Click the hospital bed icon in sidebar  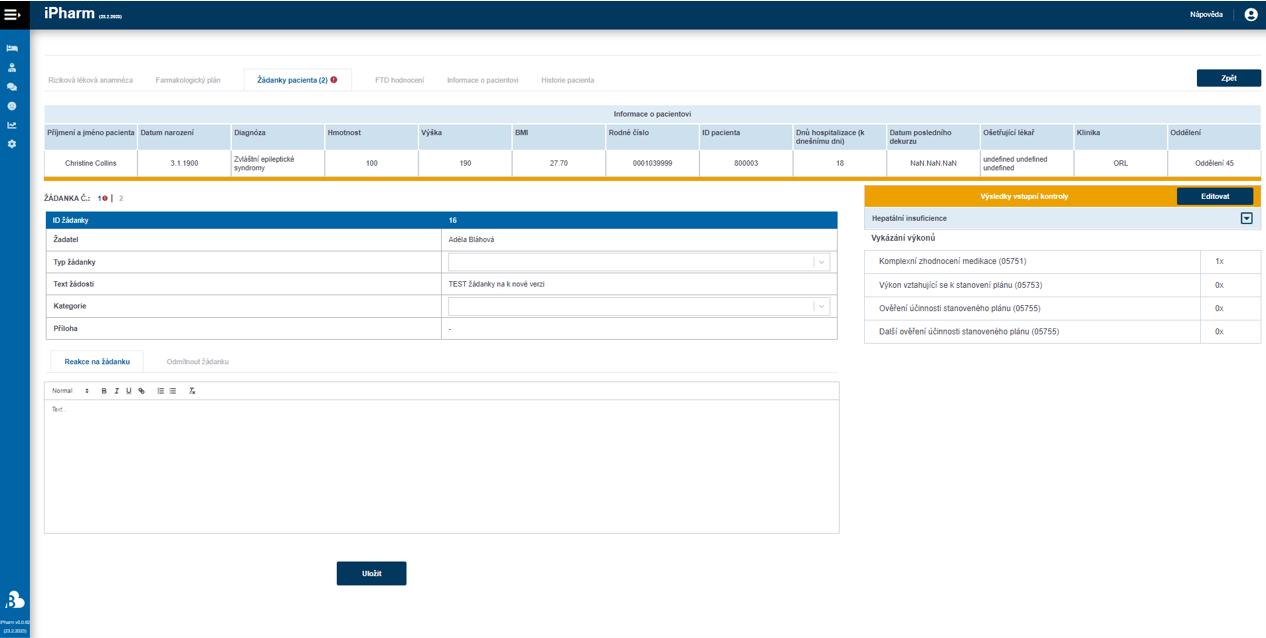pos(12,48)
